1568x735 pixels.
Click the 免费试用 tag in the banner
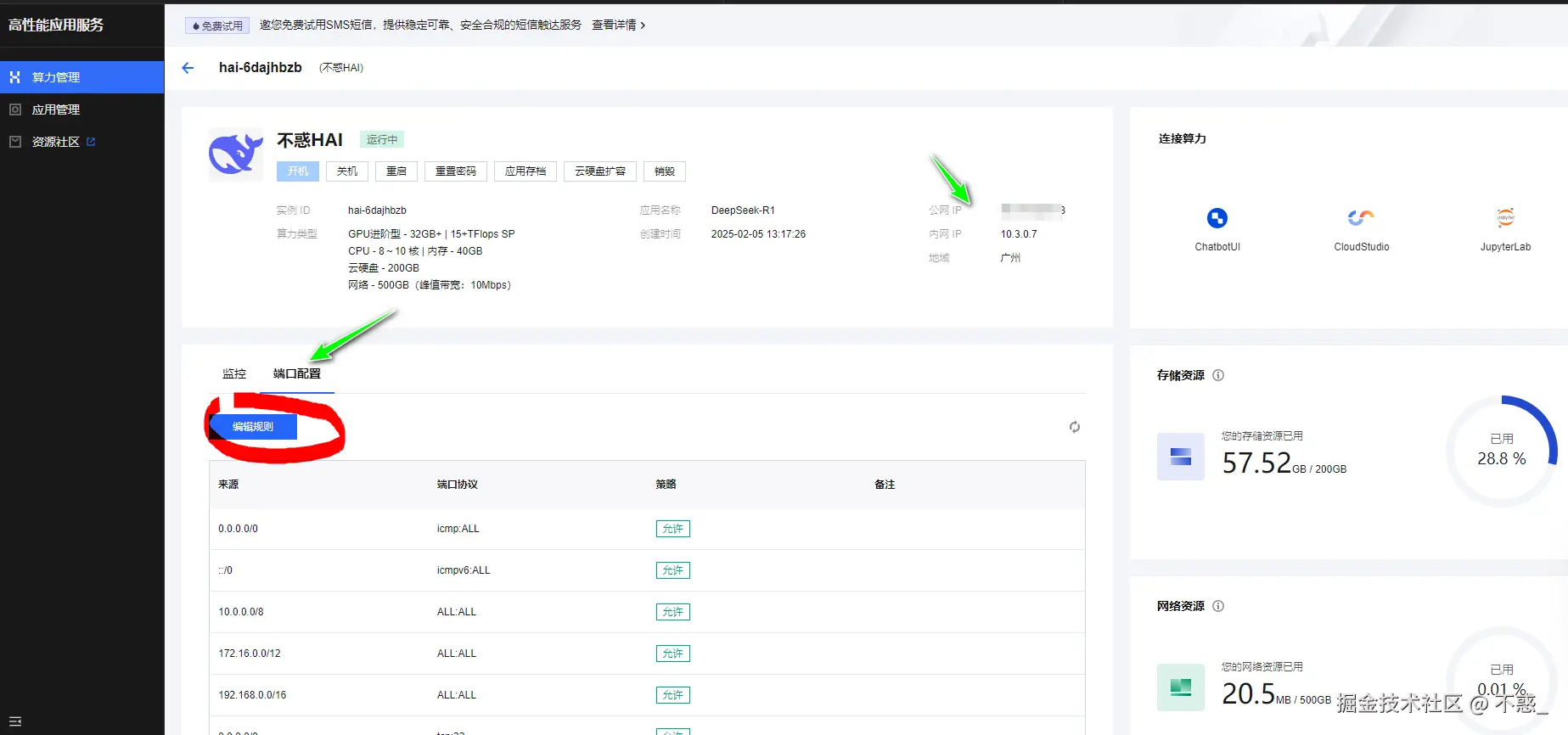pos(217,26)
